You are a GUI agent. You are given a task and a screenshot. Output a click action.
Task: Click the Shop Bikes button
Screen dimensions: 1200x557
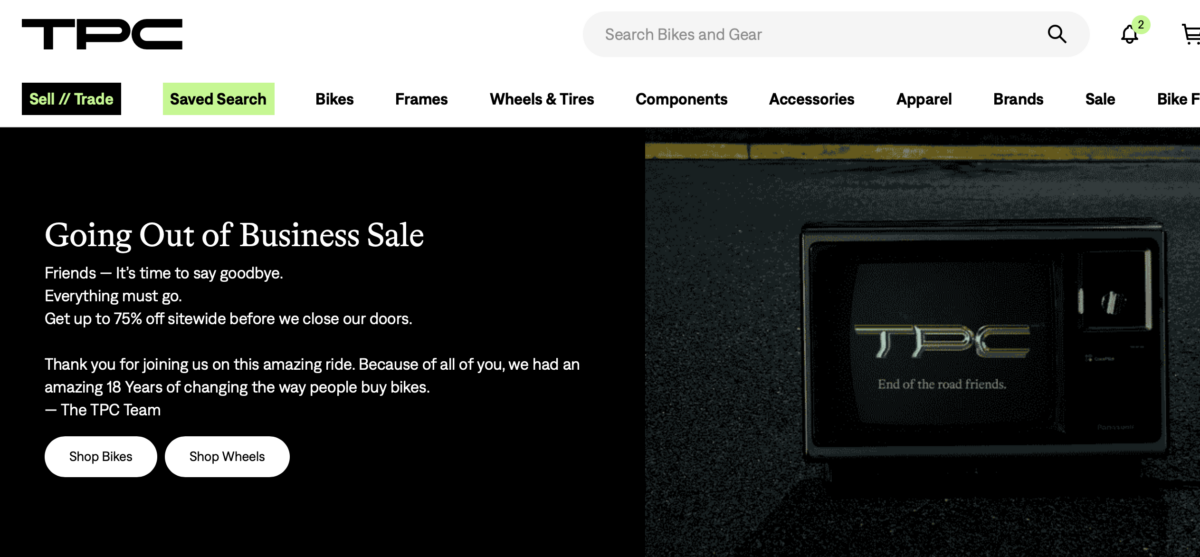pos(101,456)
